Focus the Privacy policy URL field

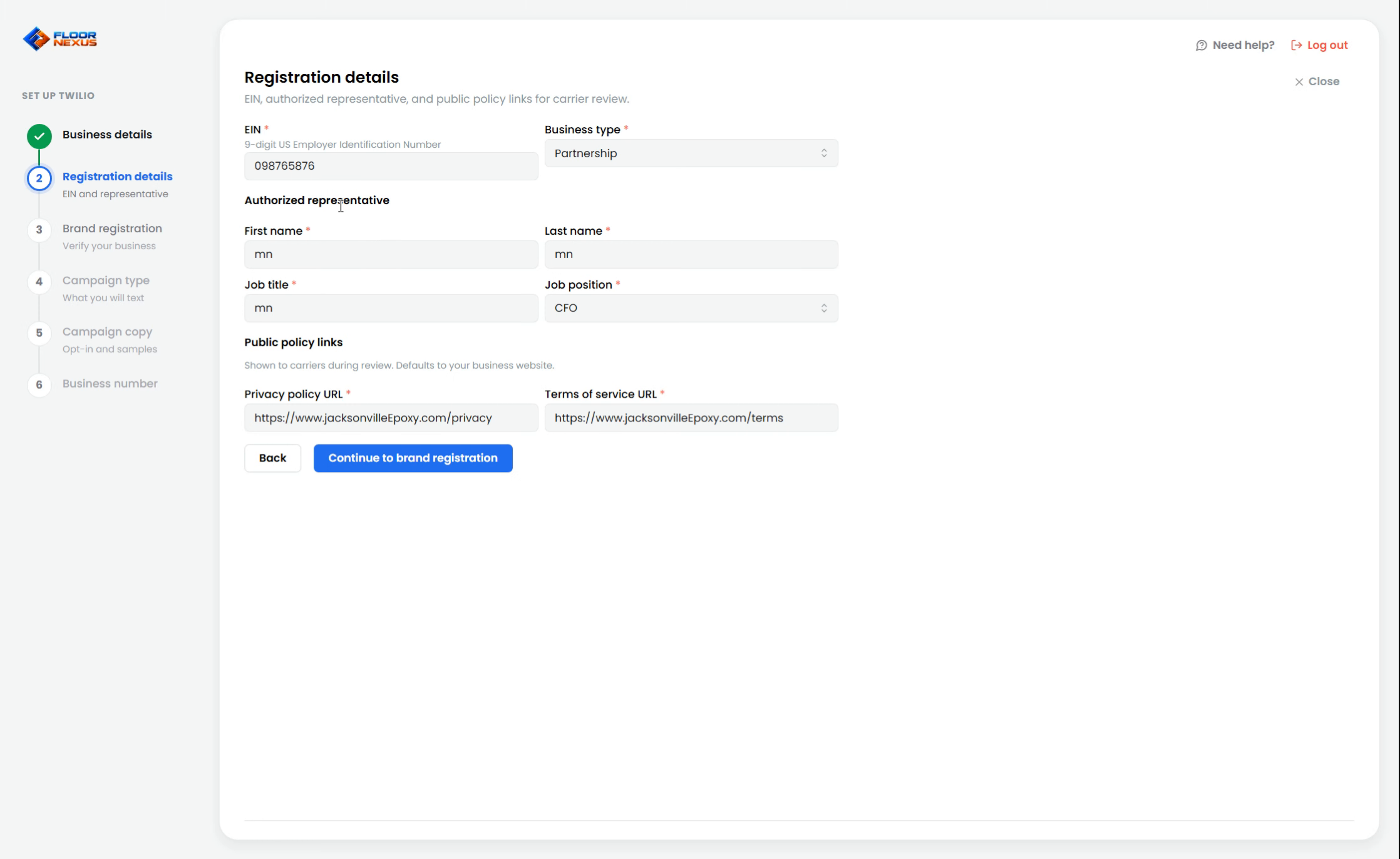point(391,418)
